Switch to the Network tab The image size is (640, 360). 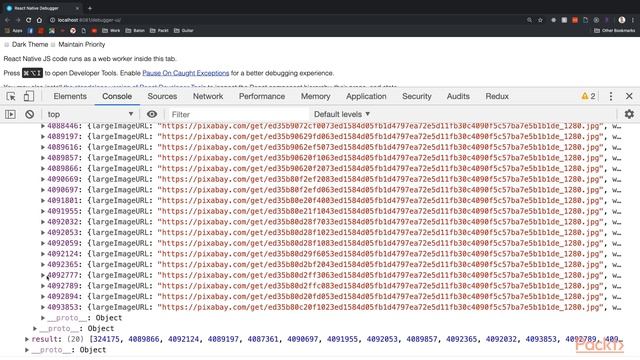pyautogui.click(x=208, y=96)
